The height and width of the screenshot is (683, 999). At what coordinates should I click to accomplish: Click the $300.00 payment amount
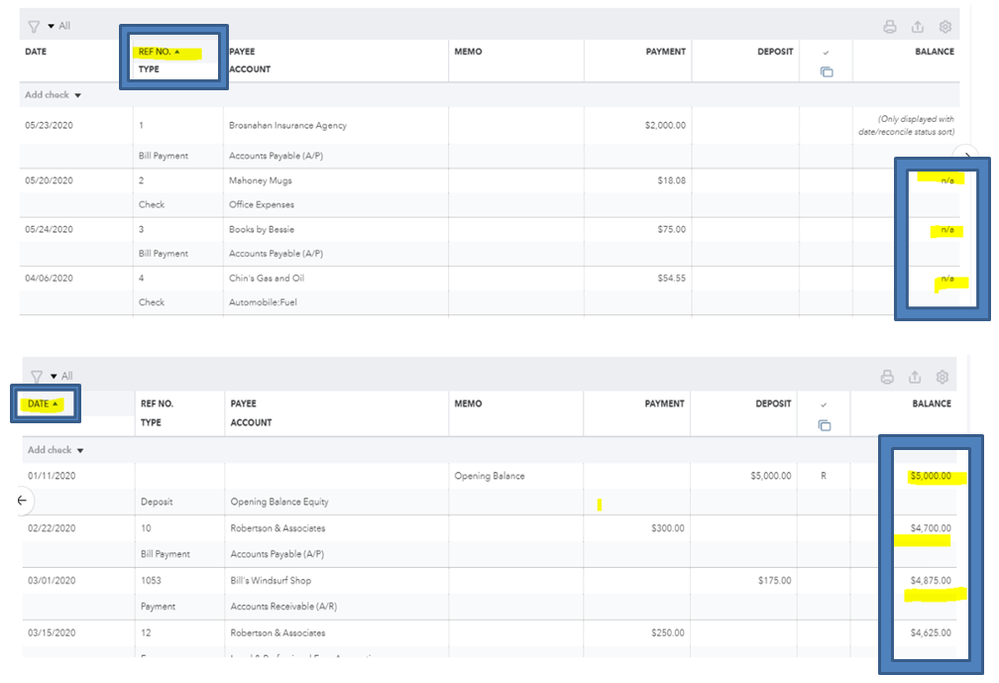[668, 528]
